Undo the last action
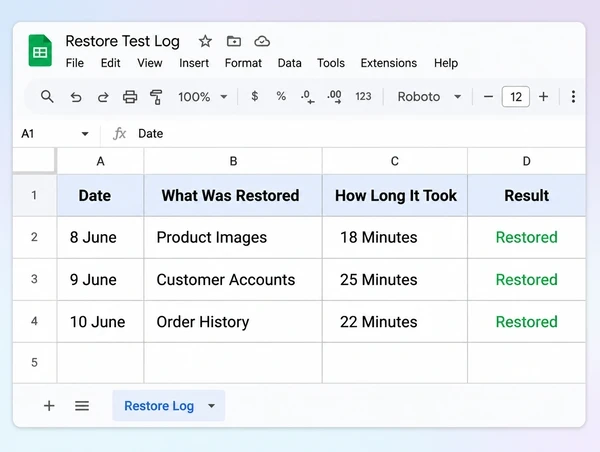600x452 pixels. 76,97
